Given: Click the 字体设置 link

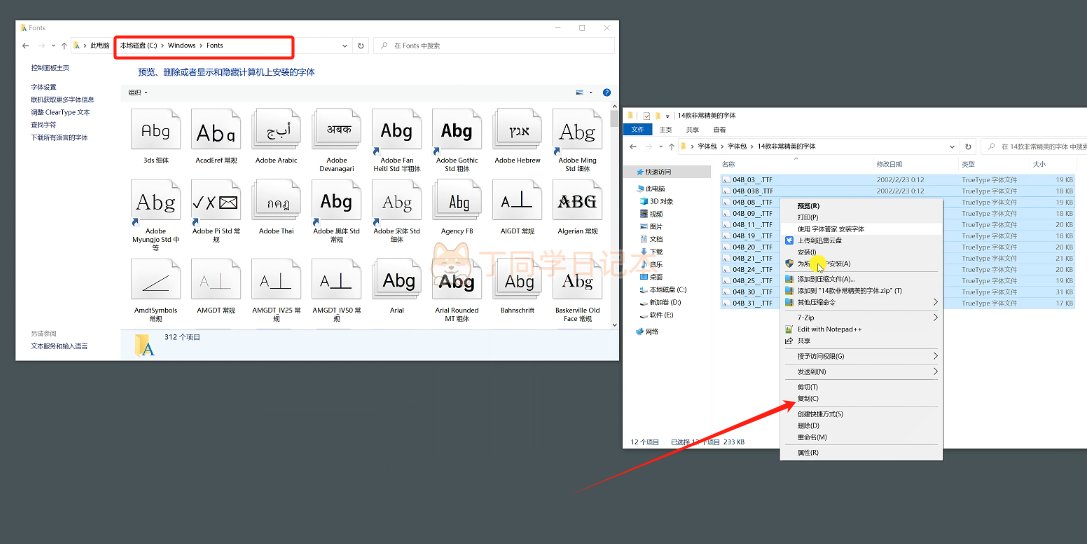Looking at the screenshot, I should click(x=43, y=87).
